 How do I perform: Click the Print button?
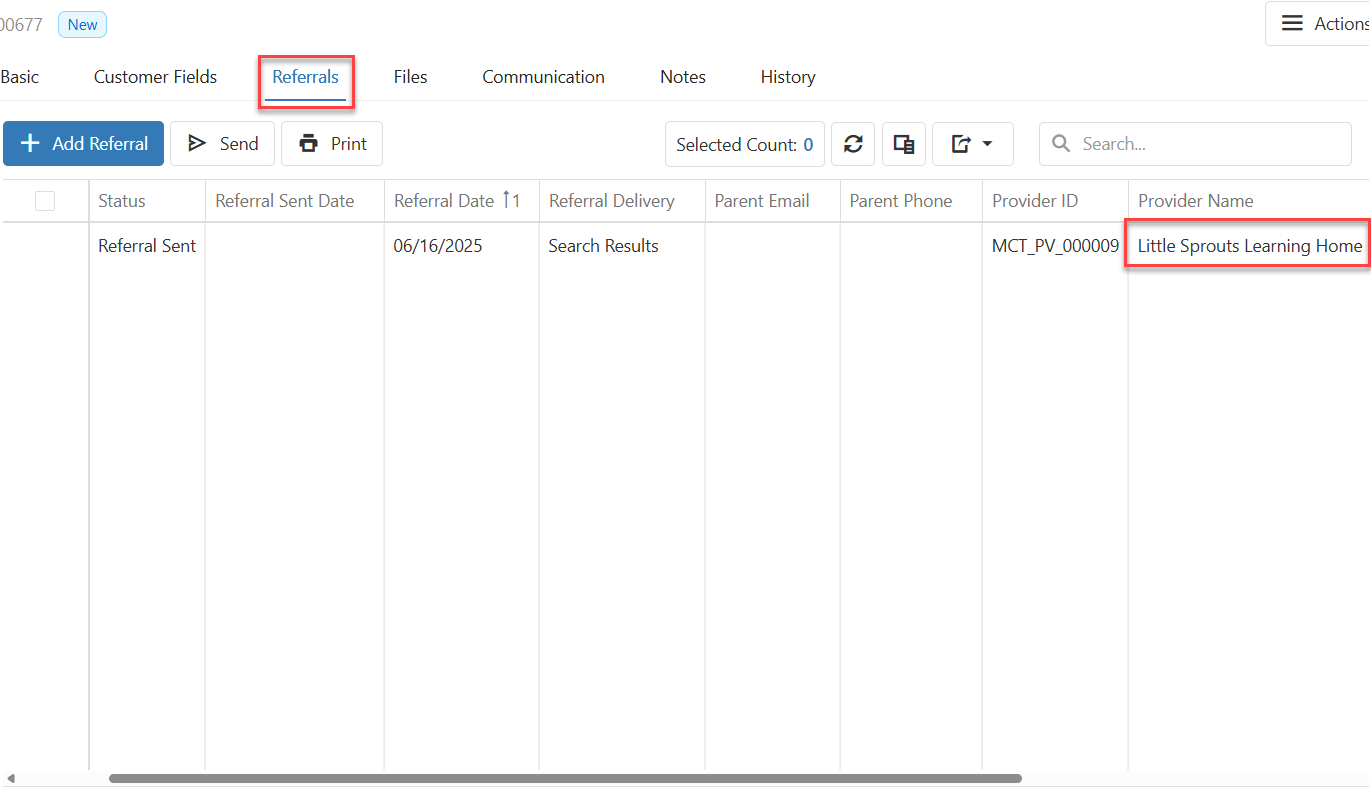click(332, 144)
